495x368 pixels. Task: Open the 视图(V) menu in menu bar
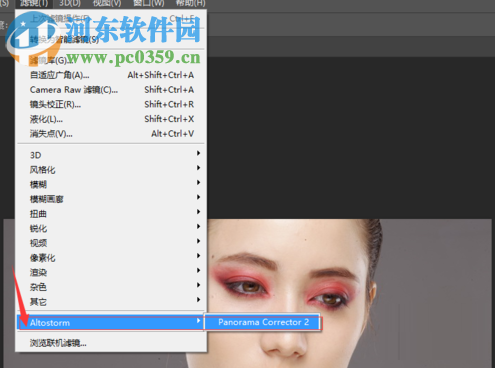click(107, 3)
